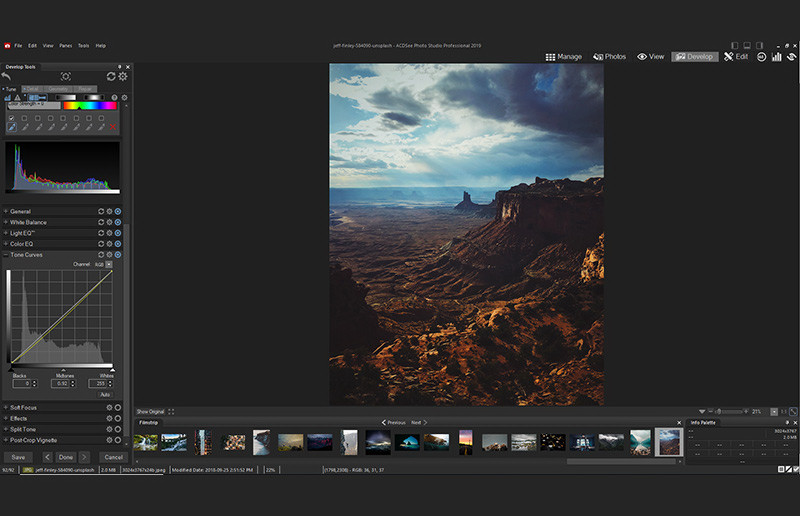Switch to the Geometry tab
This screenshot has height=516, width=800.
click(x=58, y=89)
